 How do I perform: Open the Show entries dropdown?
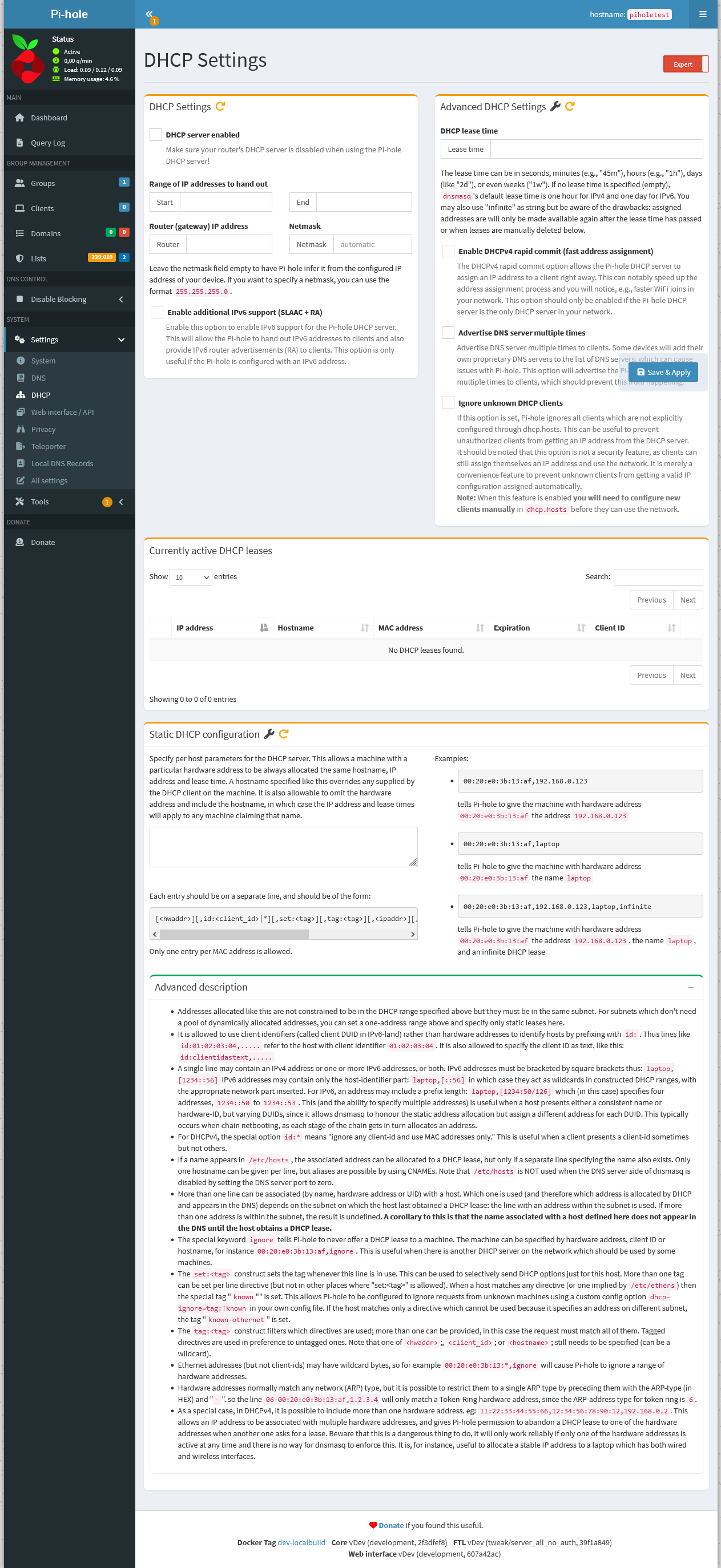191,577
